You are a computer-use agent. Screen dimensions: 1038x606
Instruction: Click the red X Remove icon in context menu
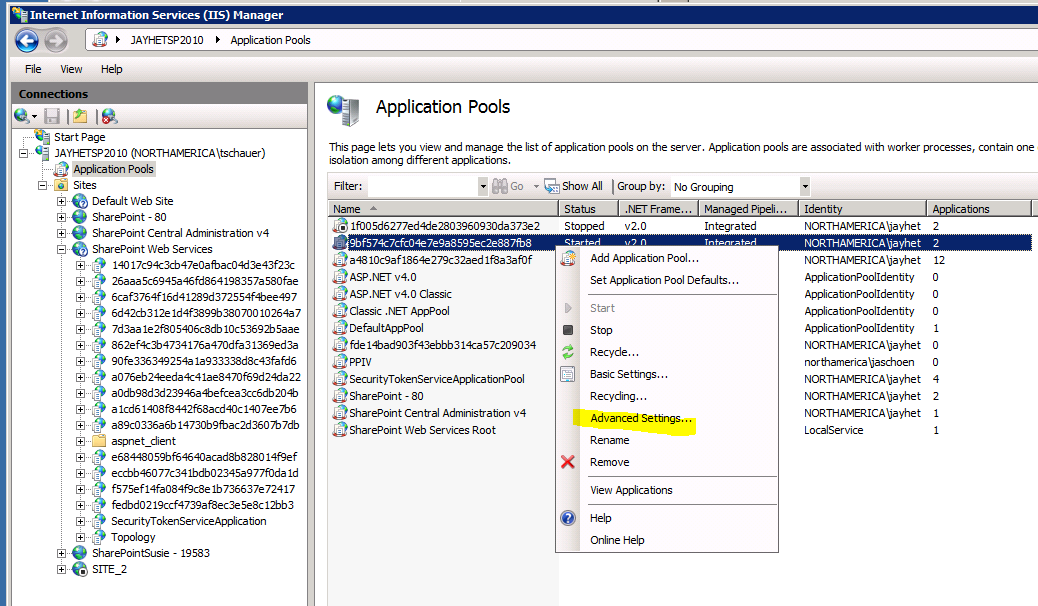(568, 462)
